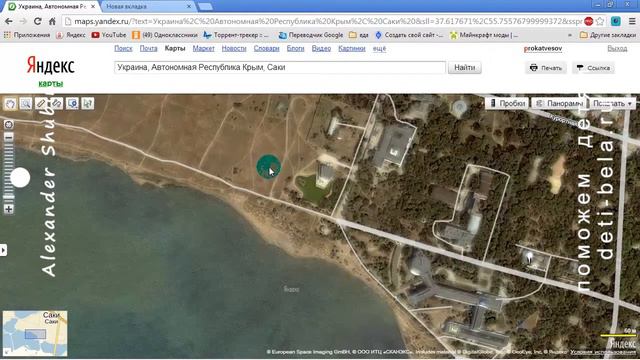
Task: Expand the left side panel arrow
Action: pos(3,250)
